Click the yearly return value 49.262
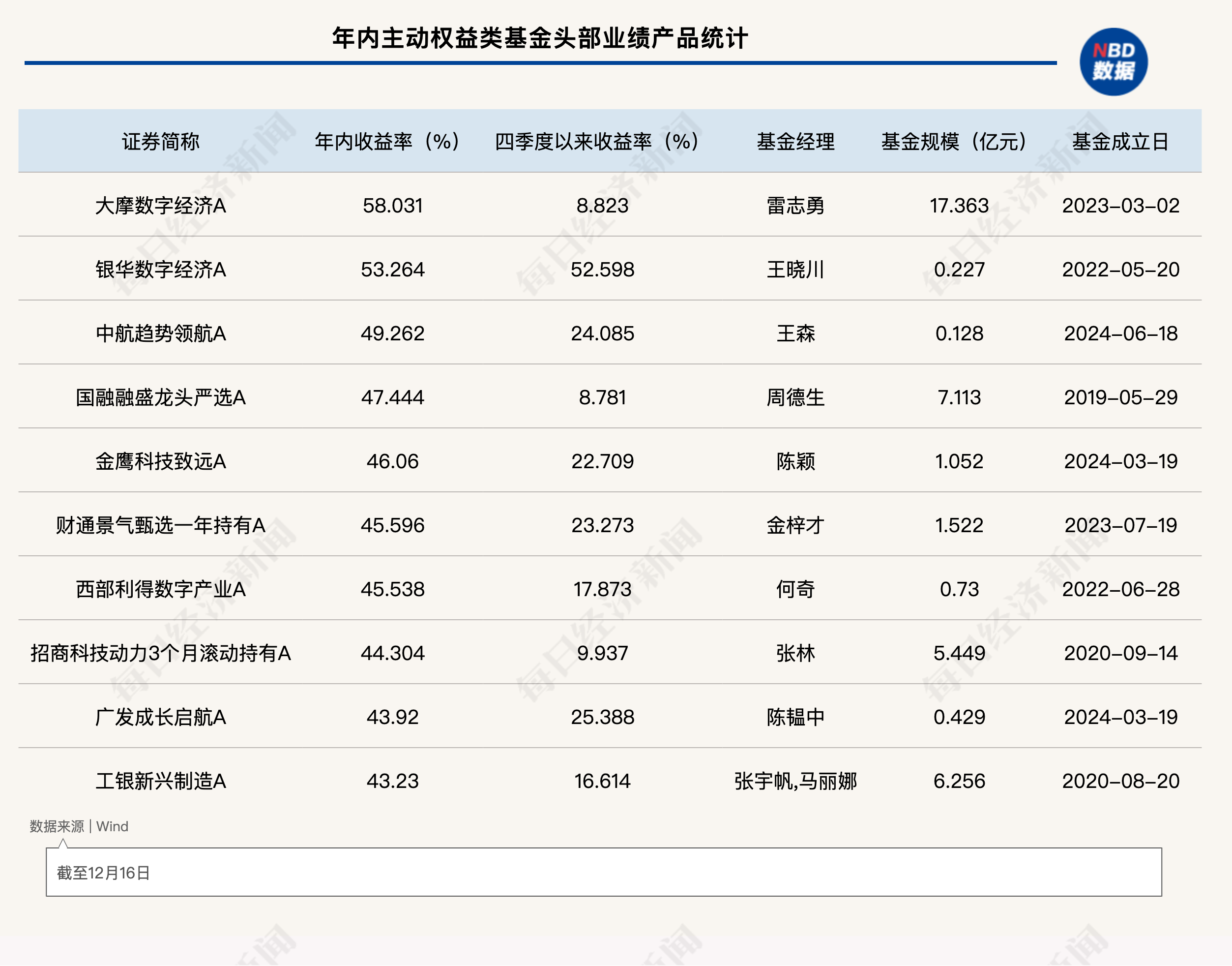This screenshot has height=966, width=1232. coord(392,333)
